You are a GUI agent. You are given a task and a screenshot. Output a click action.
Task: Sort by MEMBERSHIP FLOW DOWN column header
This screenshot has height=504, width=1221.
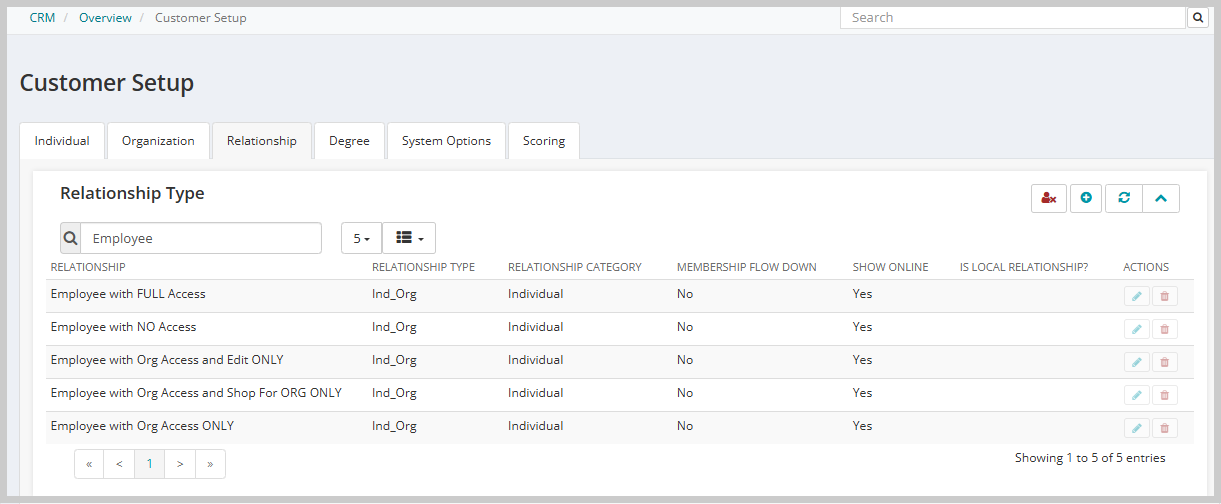pos(747,267)
